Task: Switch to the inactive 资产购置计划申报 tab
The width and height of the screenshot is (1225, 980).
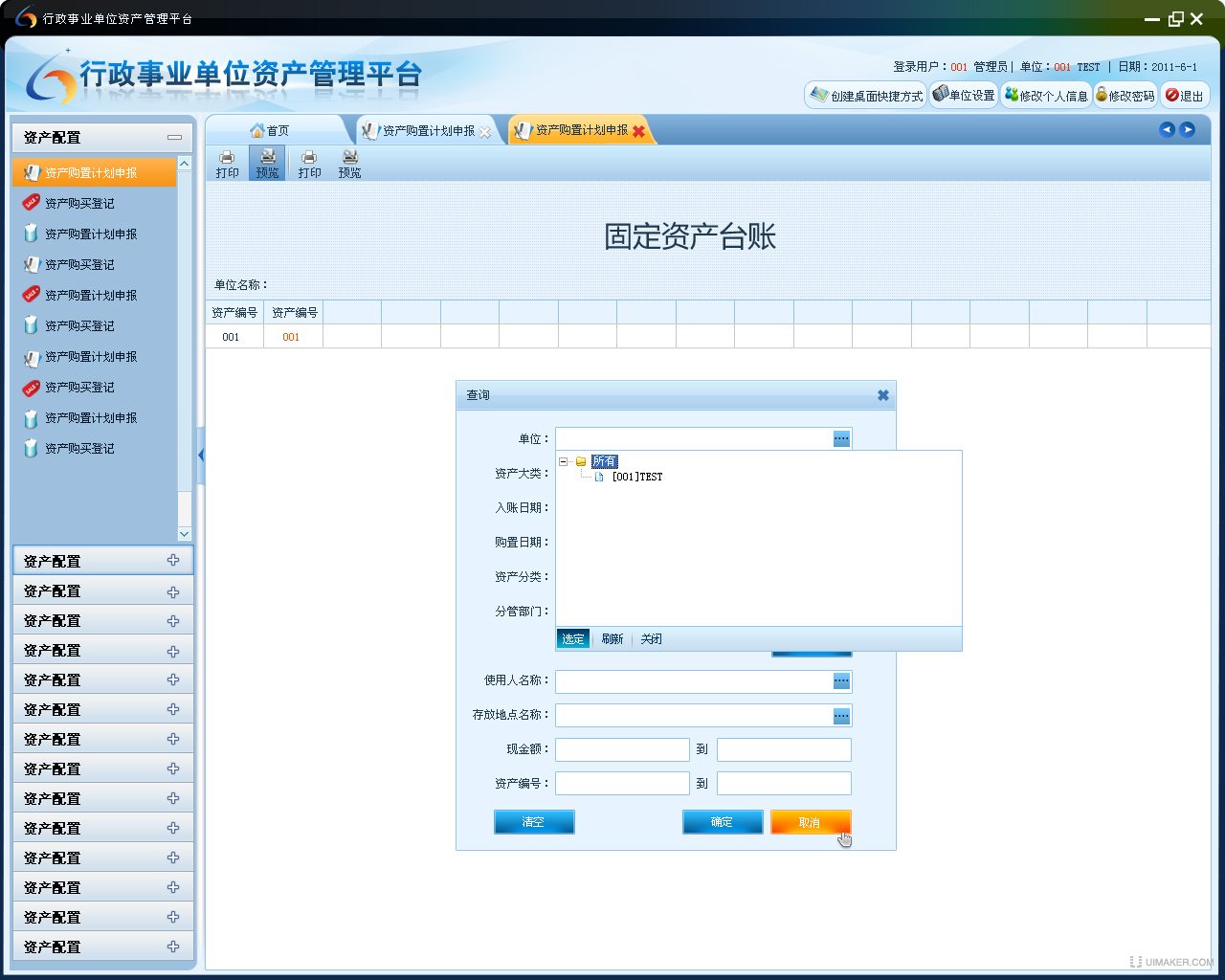Action: click(428, 130)
